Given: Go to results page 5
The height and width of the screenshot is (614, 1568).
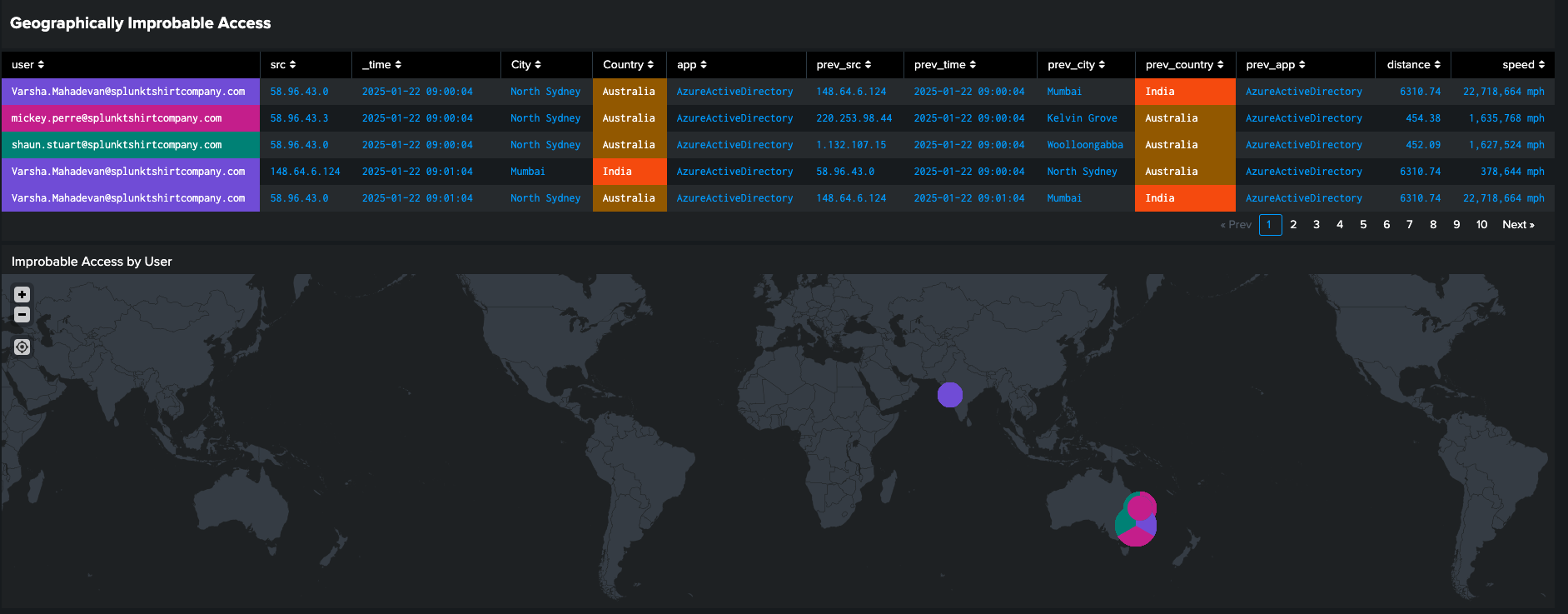Looking at the screenshot, I should (1363, 225).
